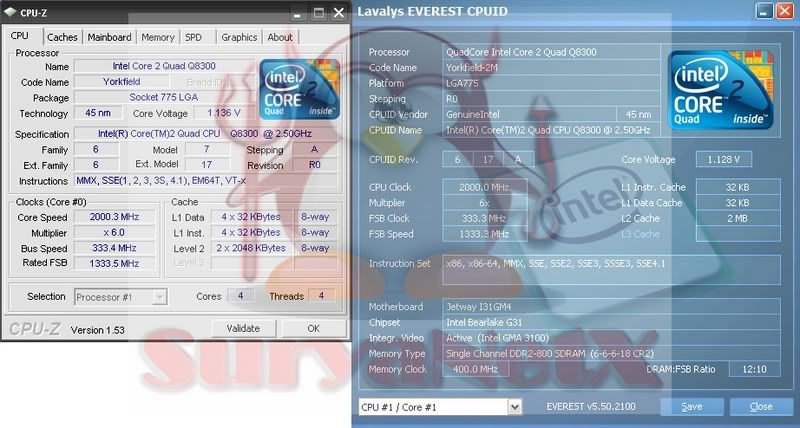
Task: Click the Memory Type value DDR2-800 SDRAM
Action: 611,354
